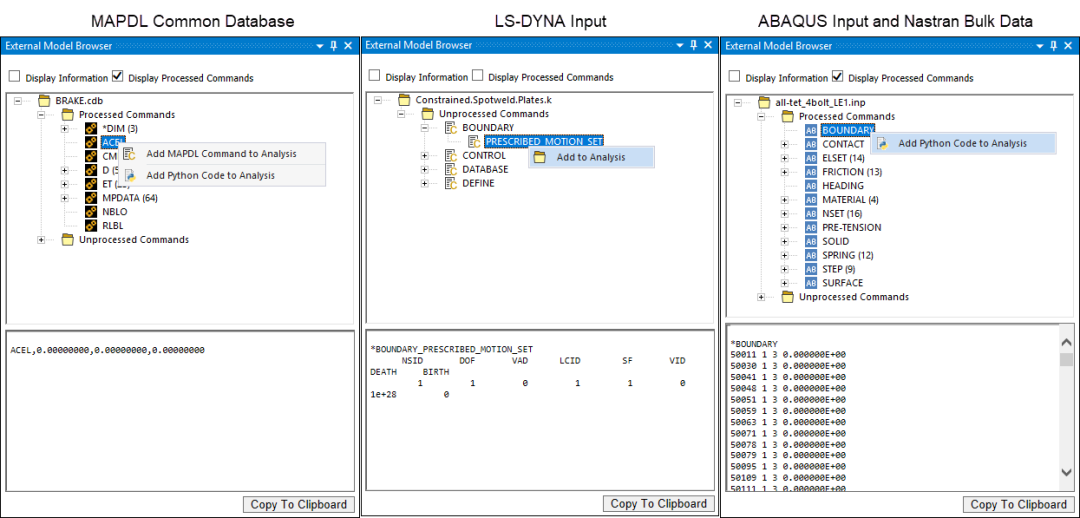Choose Add Python Code to Analysis for BOUNDARY
Screen dimensions: 1080x518
963,143
